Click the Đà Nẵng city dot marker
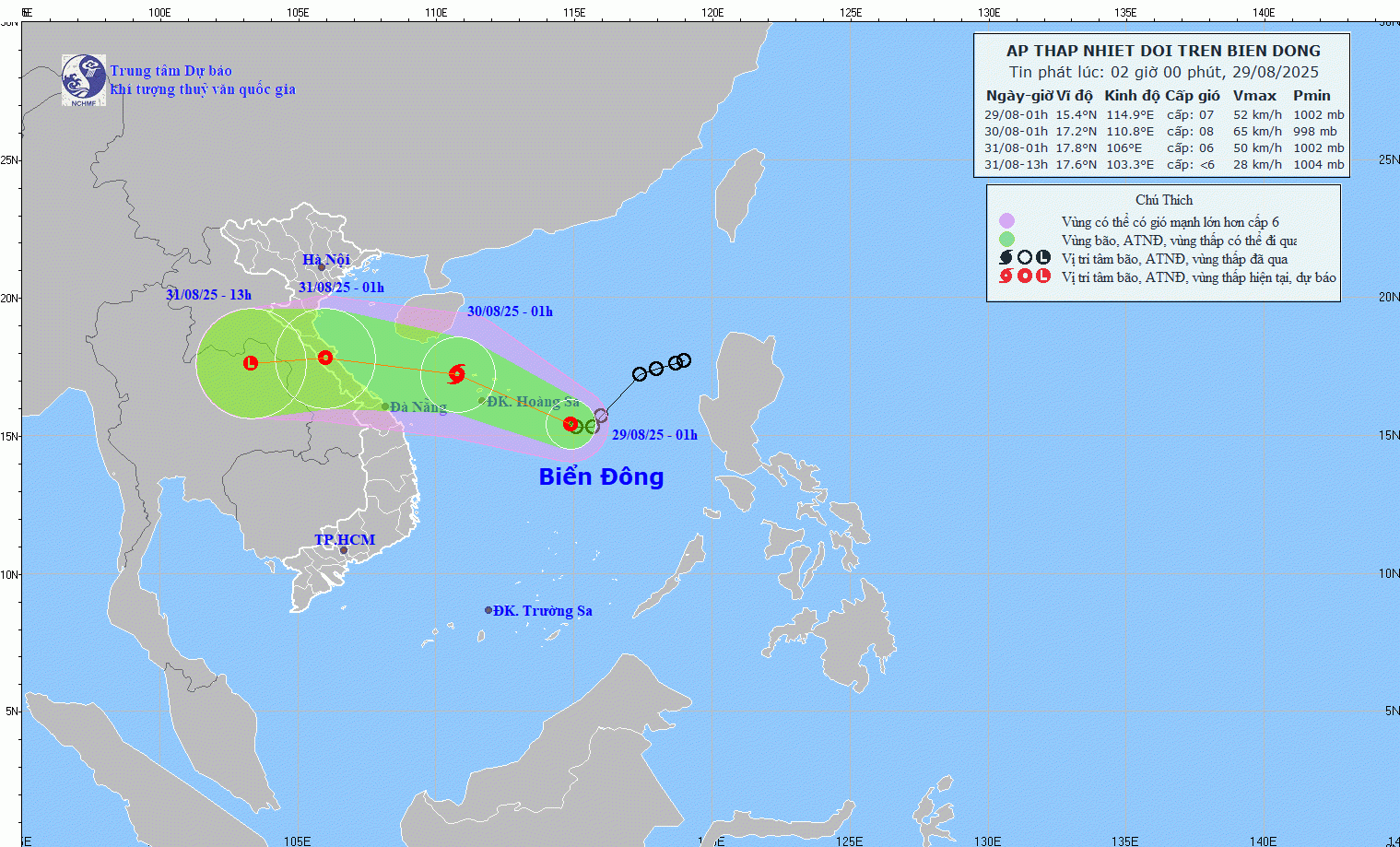Image resolution: width=1400 pixels, height=847 pixels. click(385, 406)
